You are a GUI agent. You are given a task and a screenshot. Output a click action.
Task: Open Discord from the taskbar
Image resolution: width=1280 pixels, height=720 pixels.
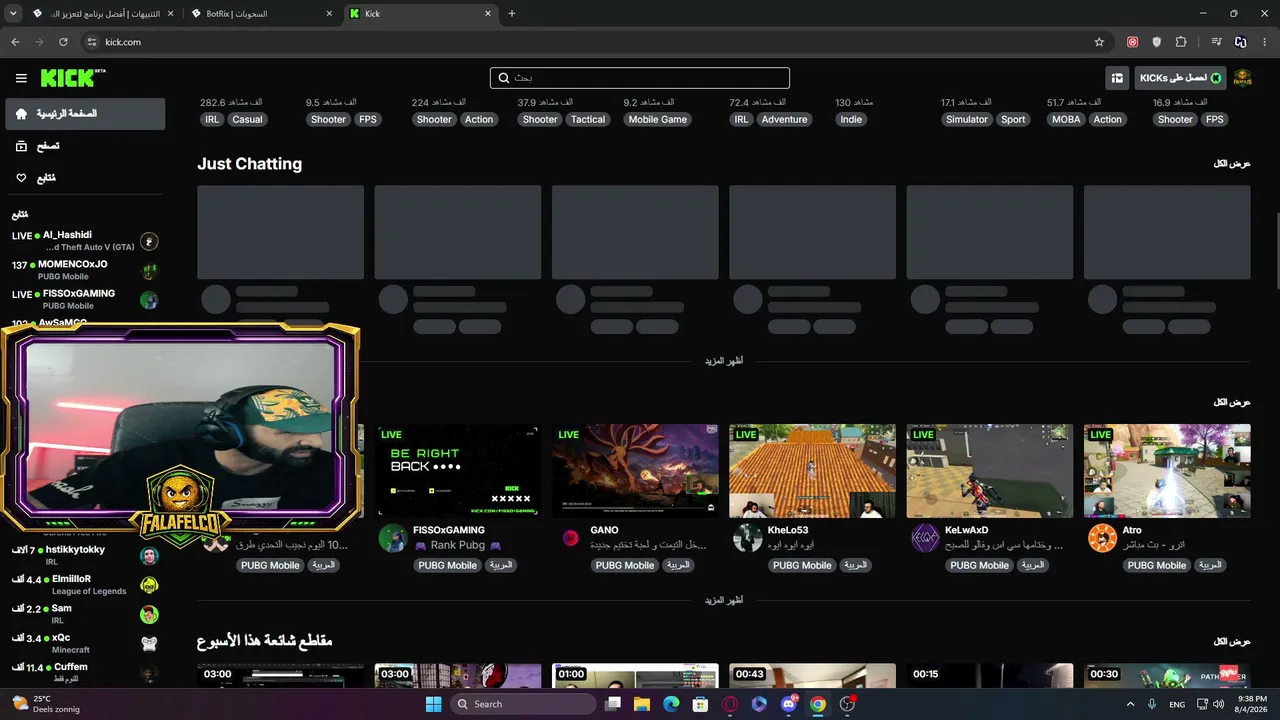[788, 704]
